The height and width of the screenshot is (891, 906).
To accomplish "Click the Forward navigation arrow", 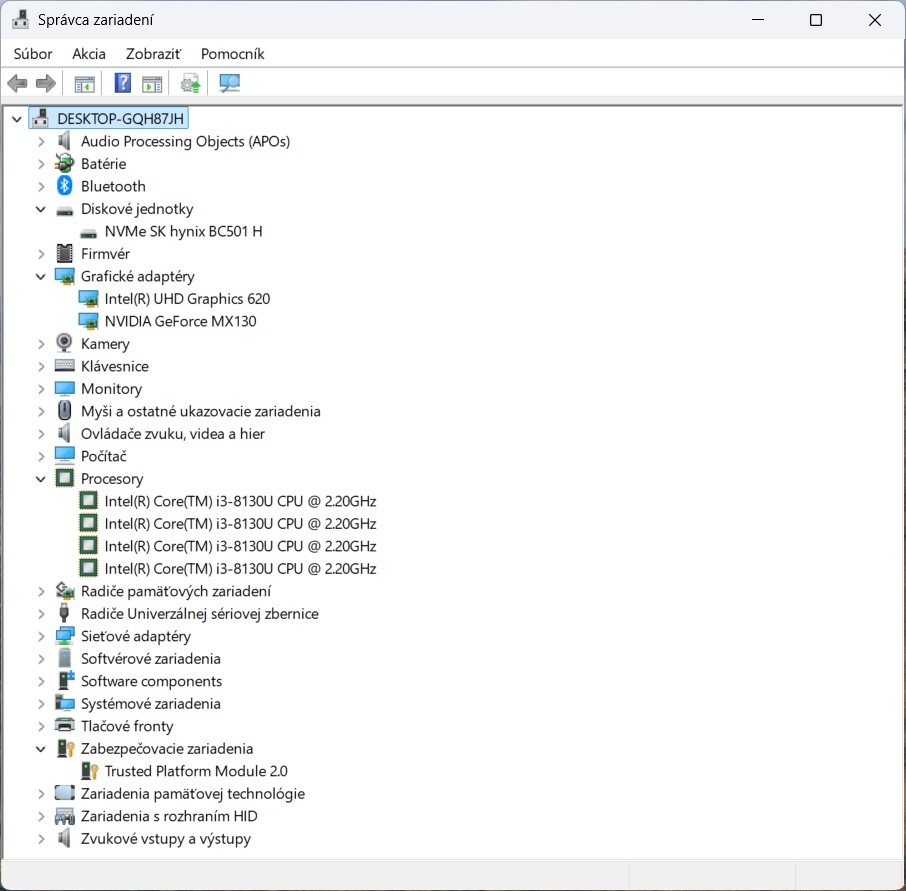I will coord(46,83).
